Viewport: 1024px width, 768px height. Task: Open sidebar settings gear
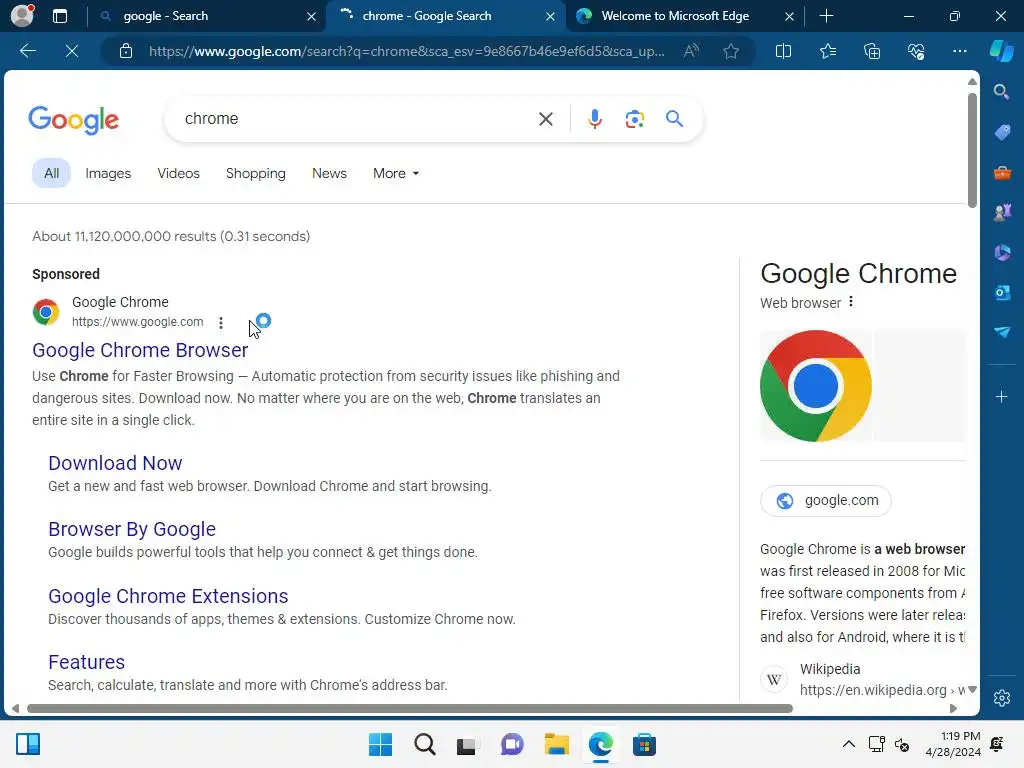pyautogui.click(x=1001, y=698)
